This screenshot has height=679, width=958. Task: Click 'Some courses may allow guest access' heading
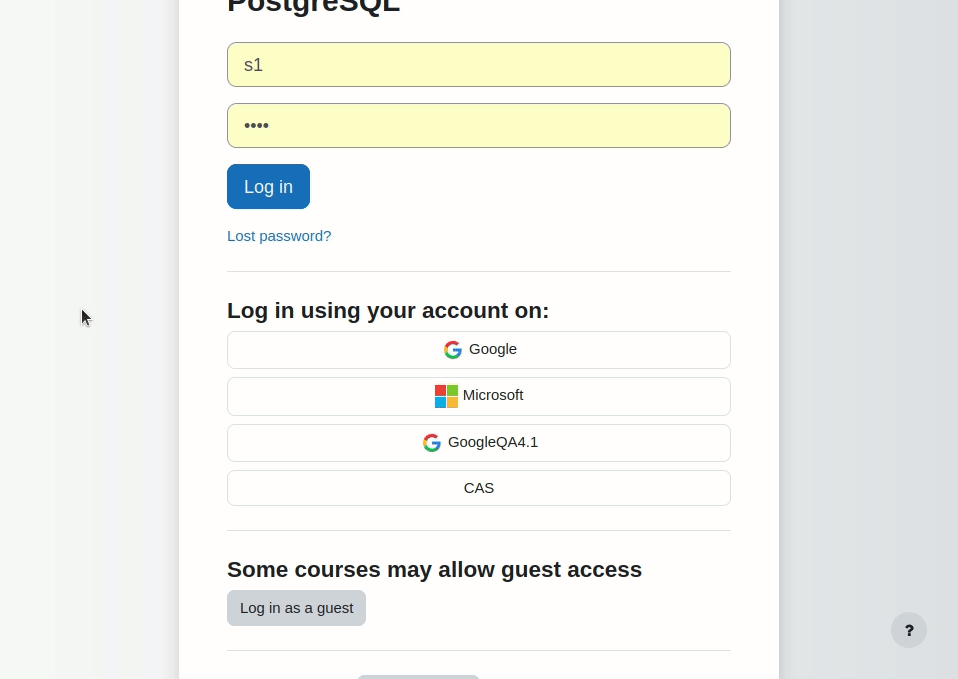pos(434,570)
